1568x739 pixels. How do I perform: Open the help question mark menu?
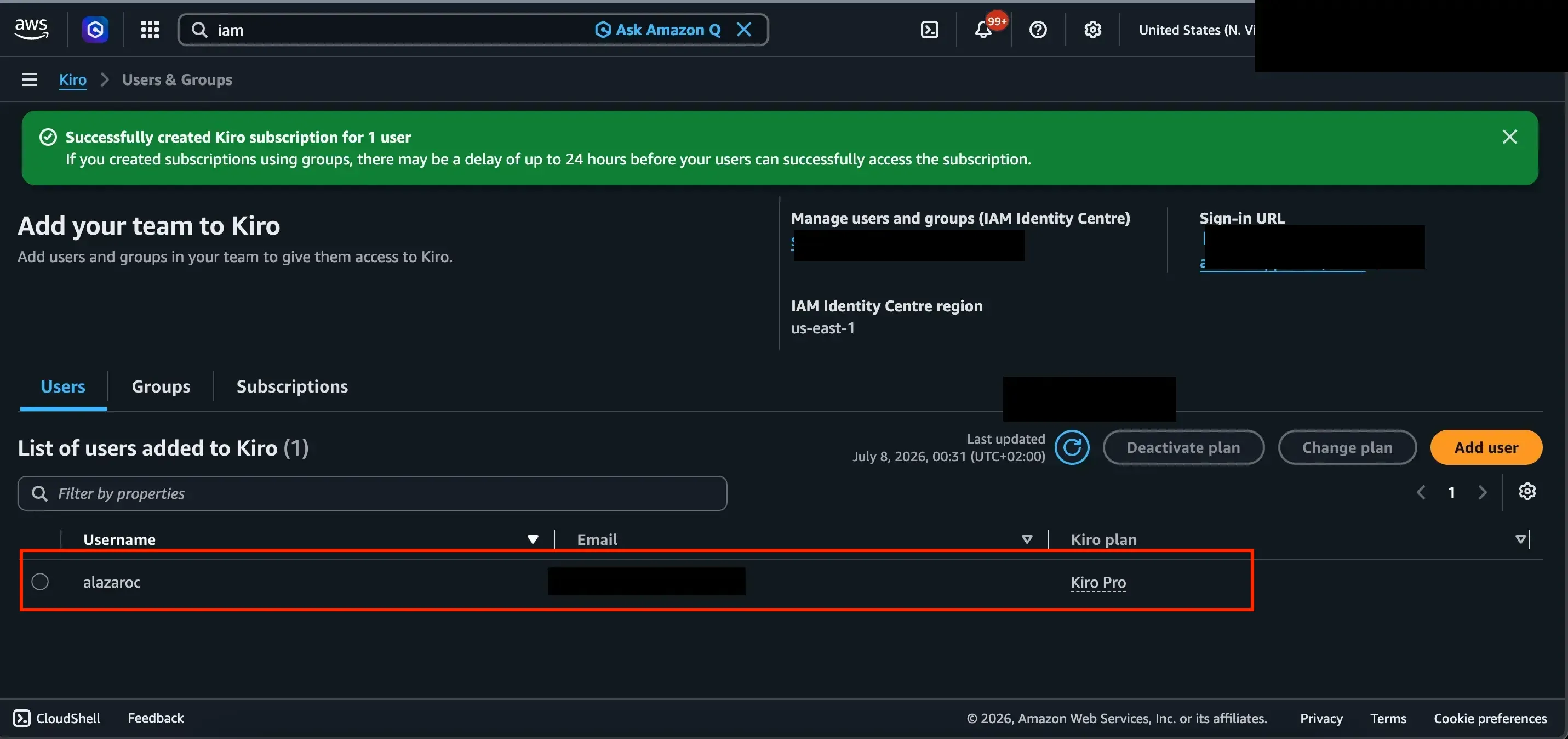(1038, 29)
